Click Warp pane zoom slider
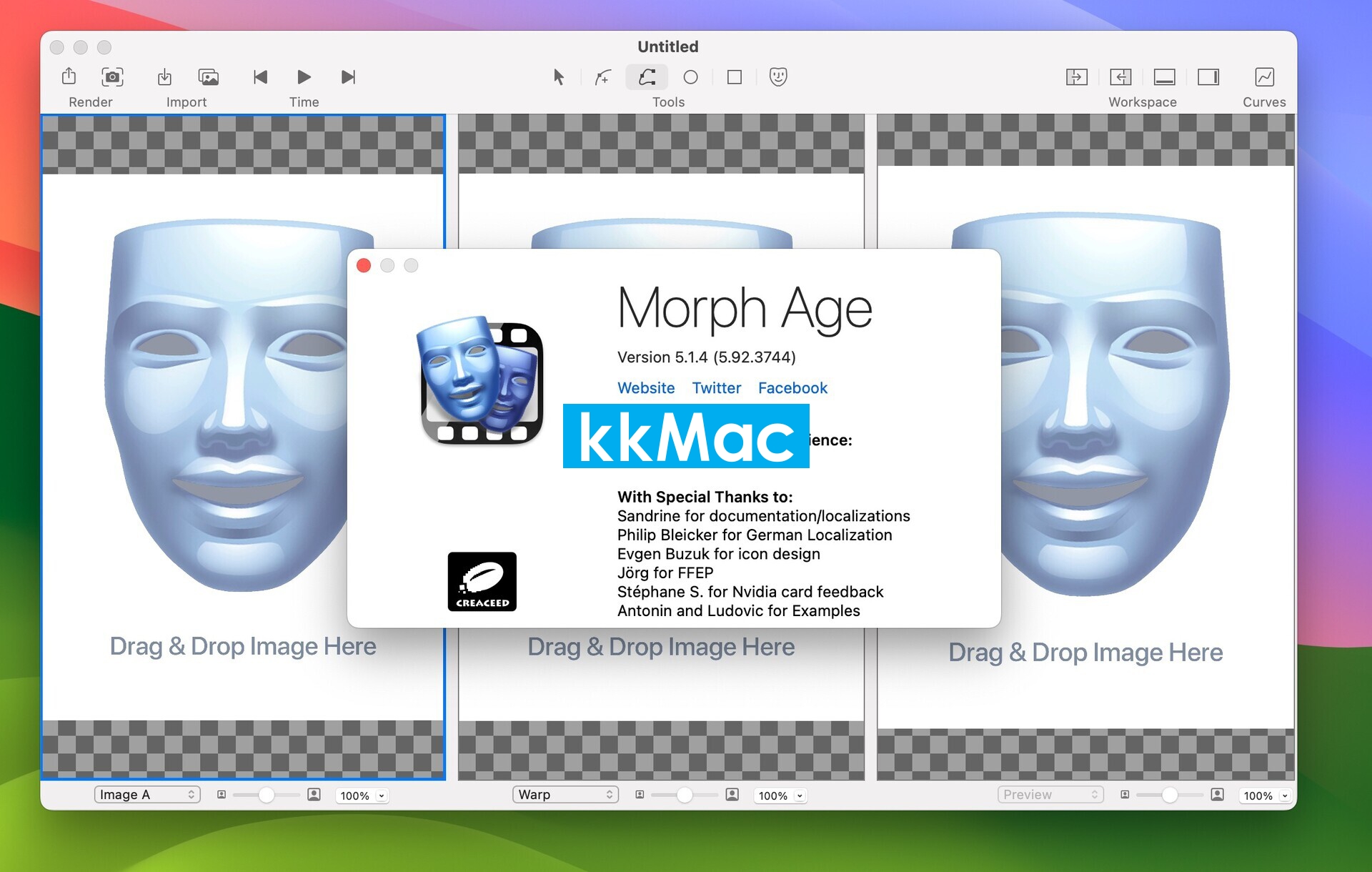Screen dimensions: 1372x872 point(684,795)
